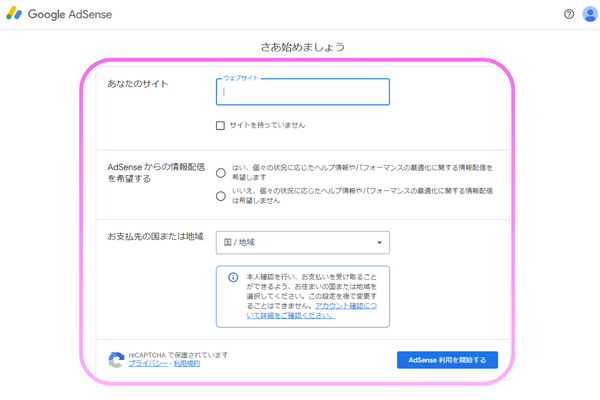Screen dimensions: 600x400
Task: Click the お支払先の国または地域 label
Action: coord(155,237)
